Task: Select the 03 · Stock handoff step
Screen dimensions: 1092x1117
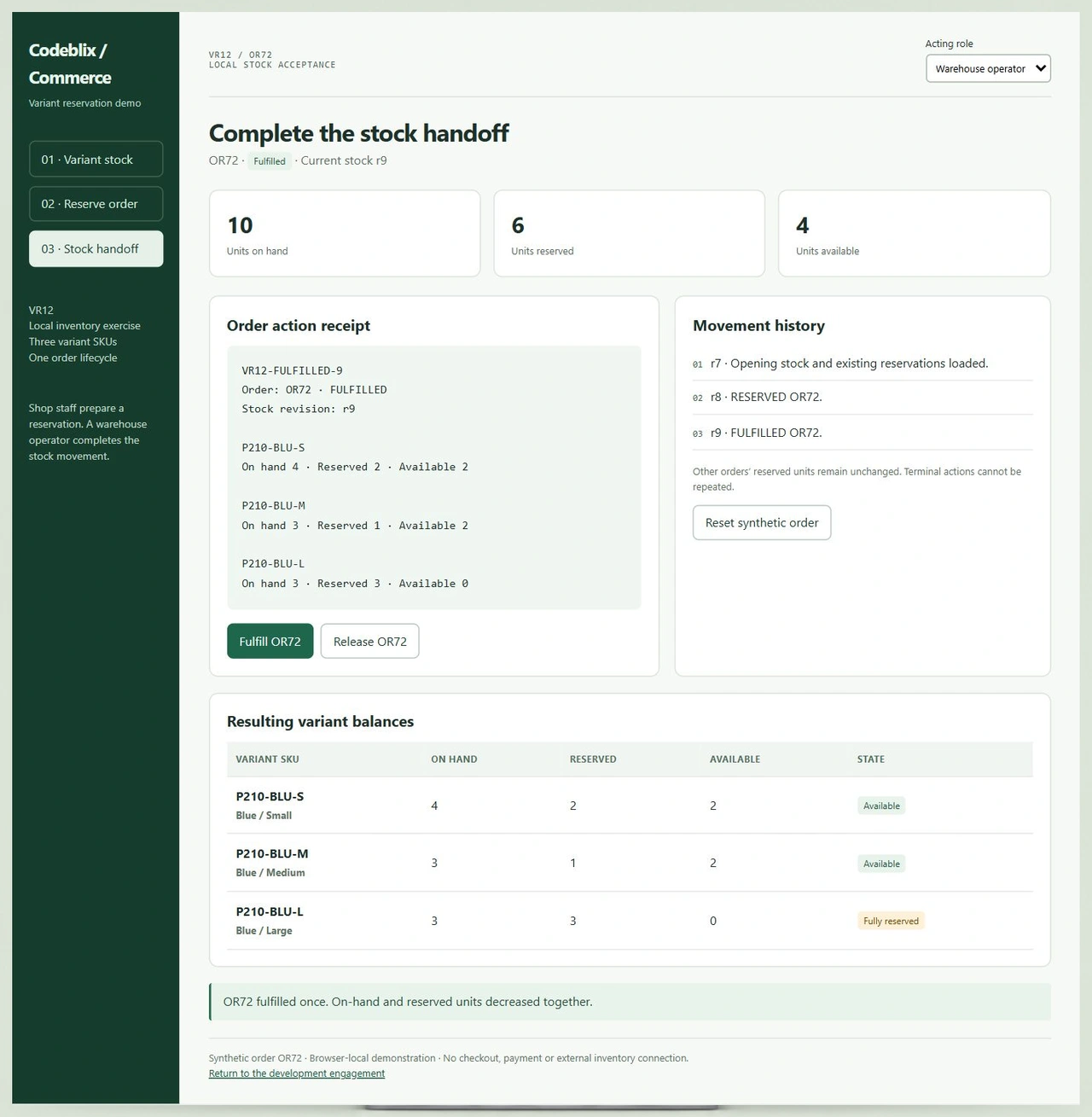Action: 96,249
